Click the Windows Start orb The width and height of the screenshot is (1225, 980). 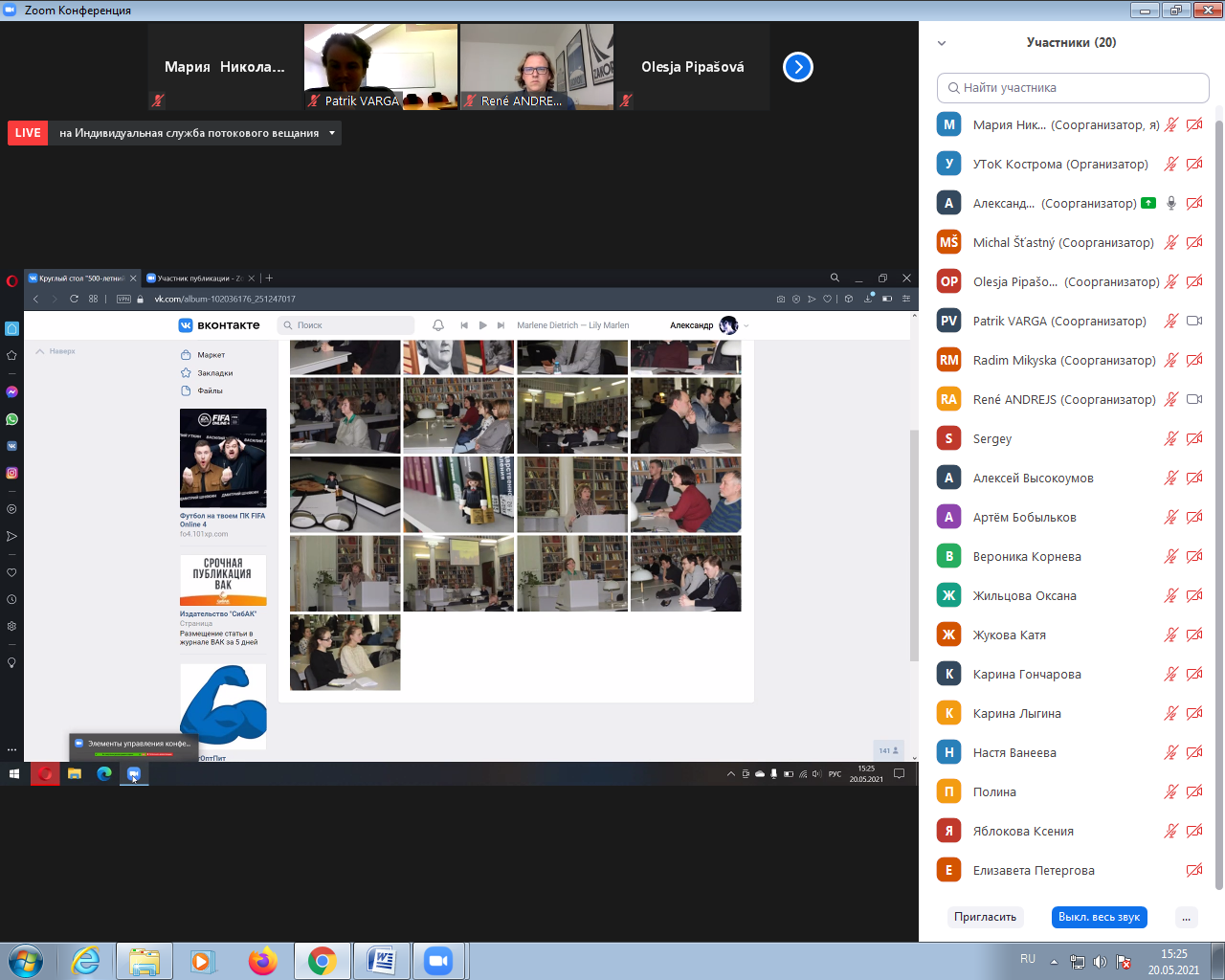click(x=26, y=960)
